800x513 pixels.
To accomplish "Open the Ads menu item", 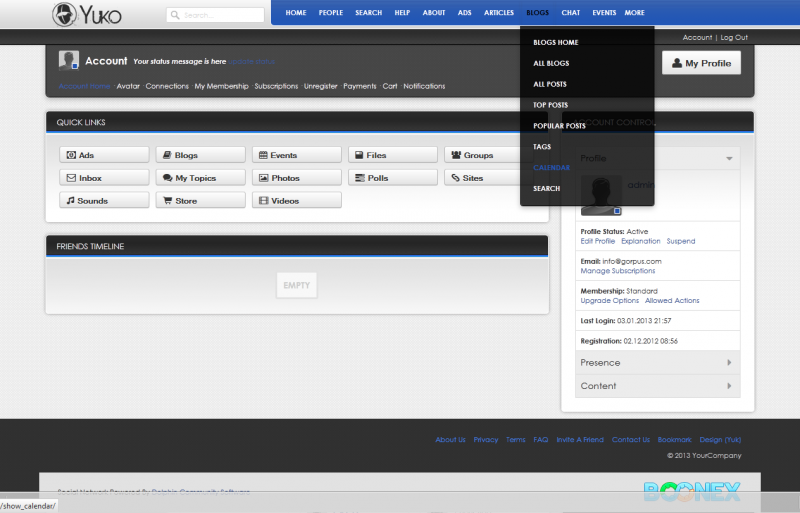I will pos(464,13).
